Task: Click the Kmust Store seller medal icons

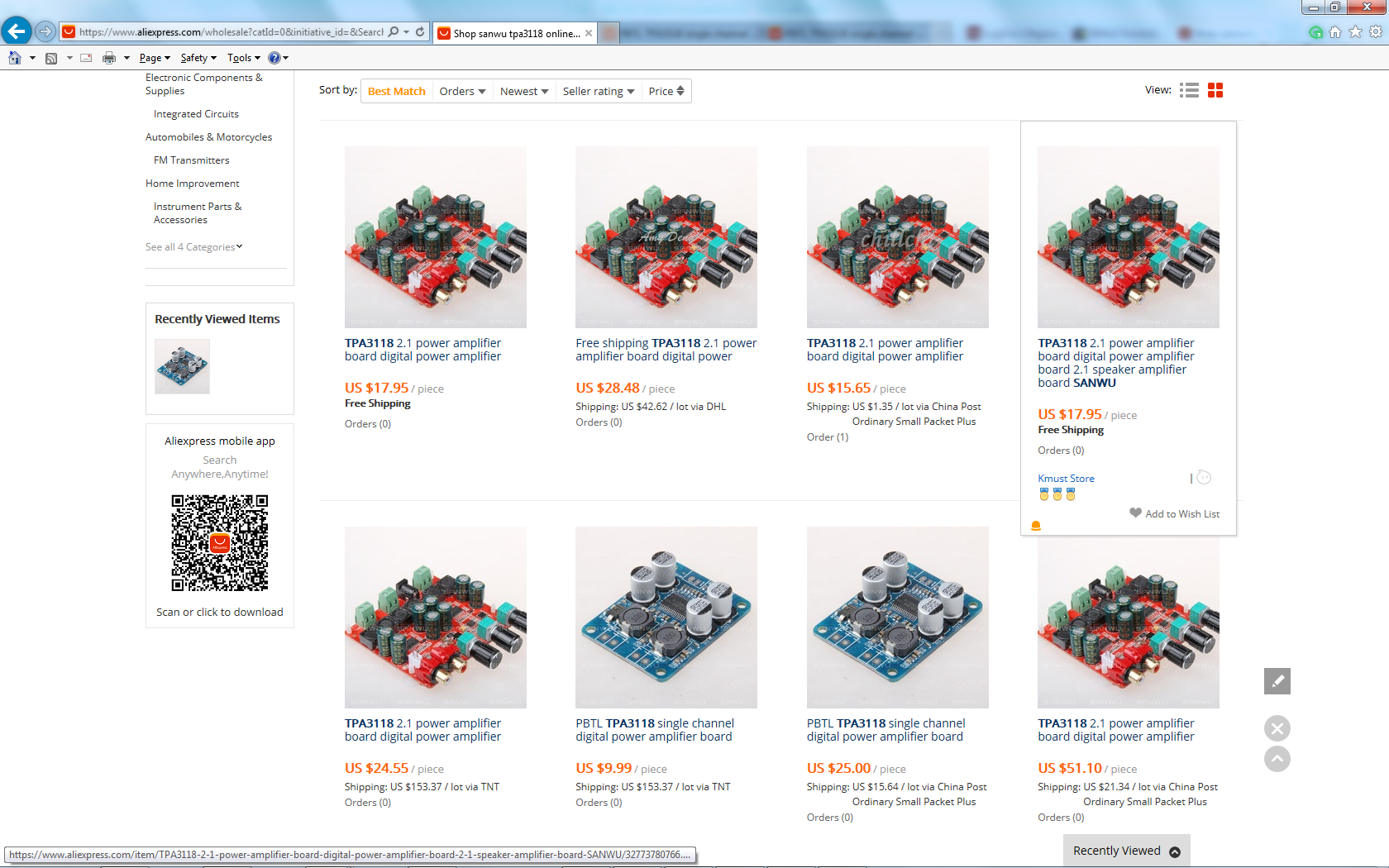Action: [1057, 494]
